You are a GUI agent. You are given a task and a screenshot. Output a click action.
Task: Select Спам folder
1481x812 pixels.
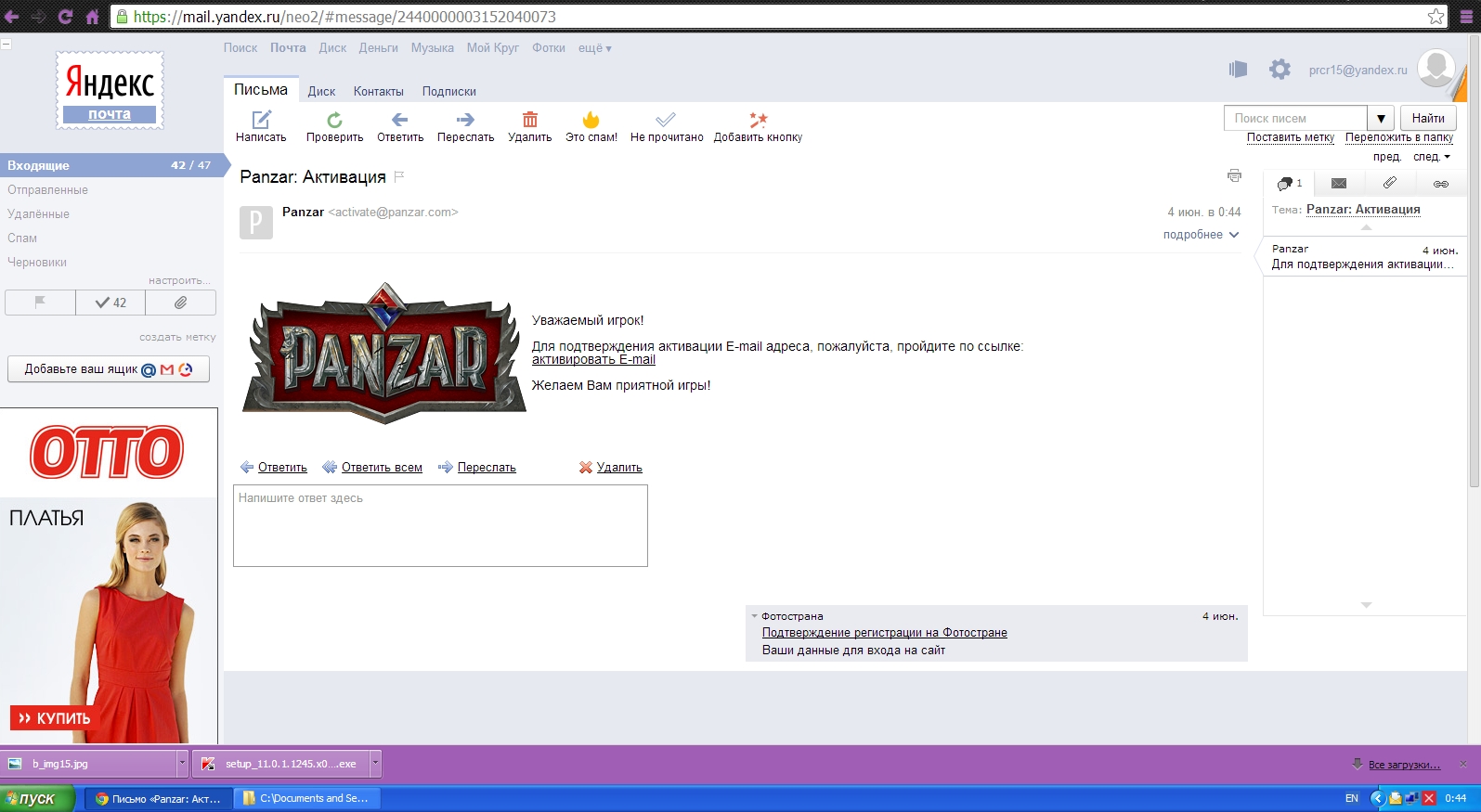click(x=22, y=238)
